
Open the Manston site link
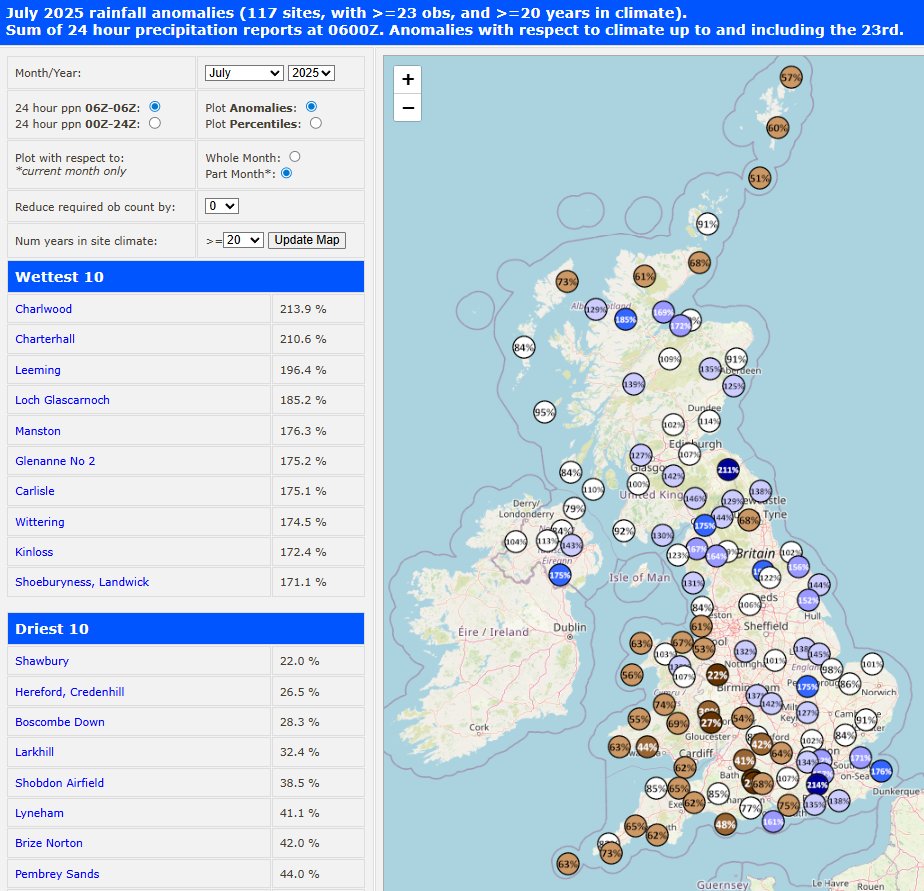38,431
